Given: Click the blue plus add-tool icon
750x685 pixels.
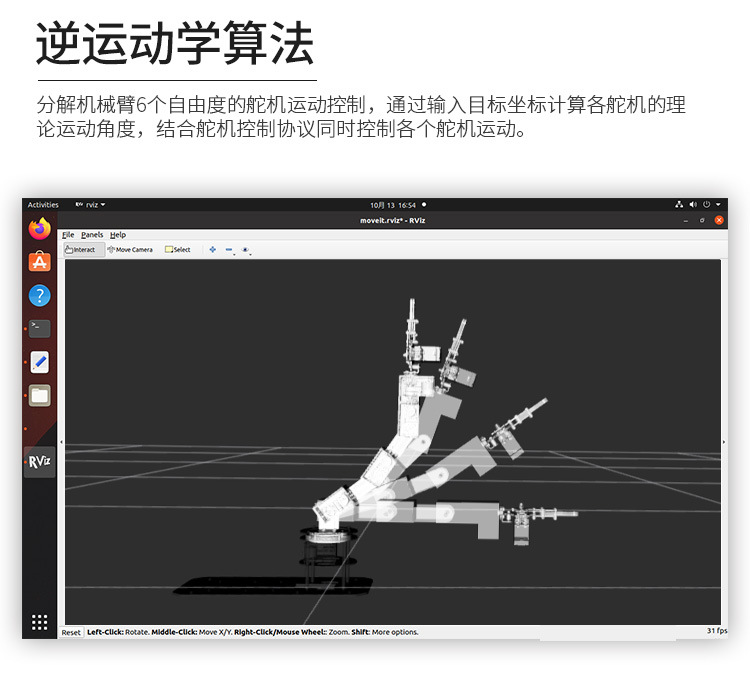Looking at the screenshot, I should pos(213,250).
